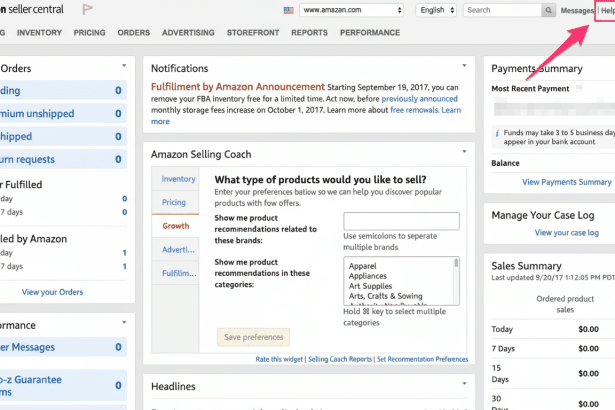Click the Return requests row

63,159
